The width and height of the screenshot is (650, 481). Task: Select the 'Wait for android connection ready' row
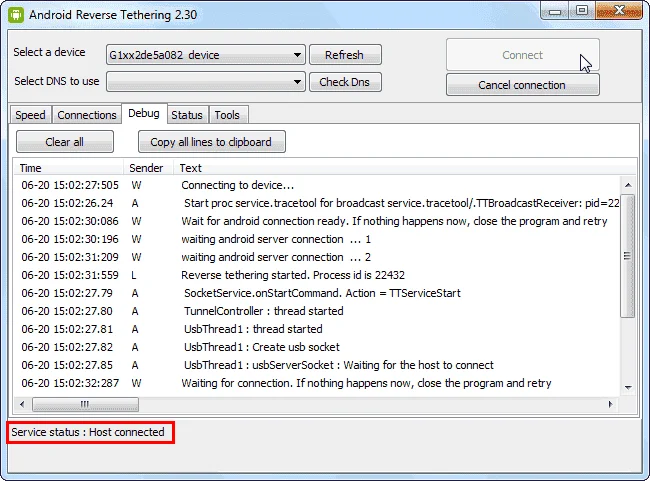coord(317,221)
